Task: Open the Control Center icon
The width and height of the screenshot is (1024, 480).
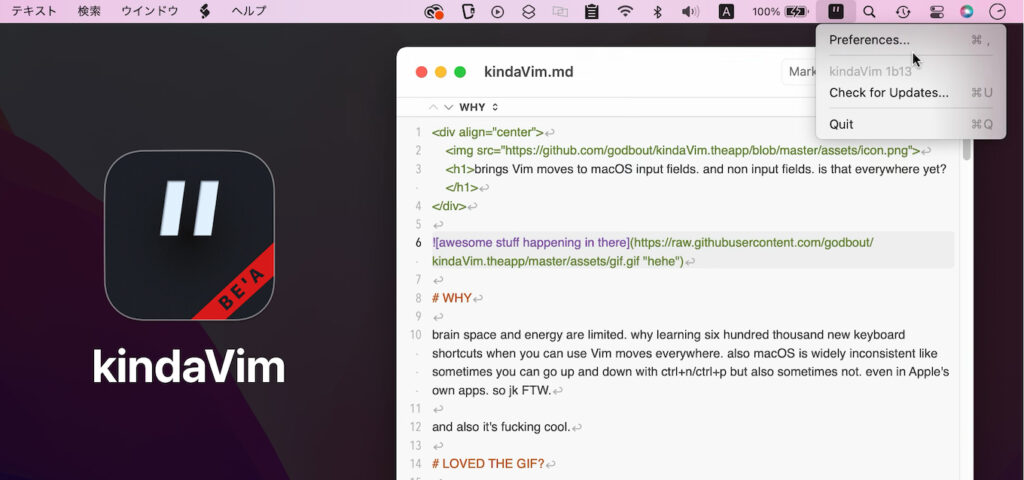Action: (936, 12)
